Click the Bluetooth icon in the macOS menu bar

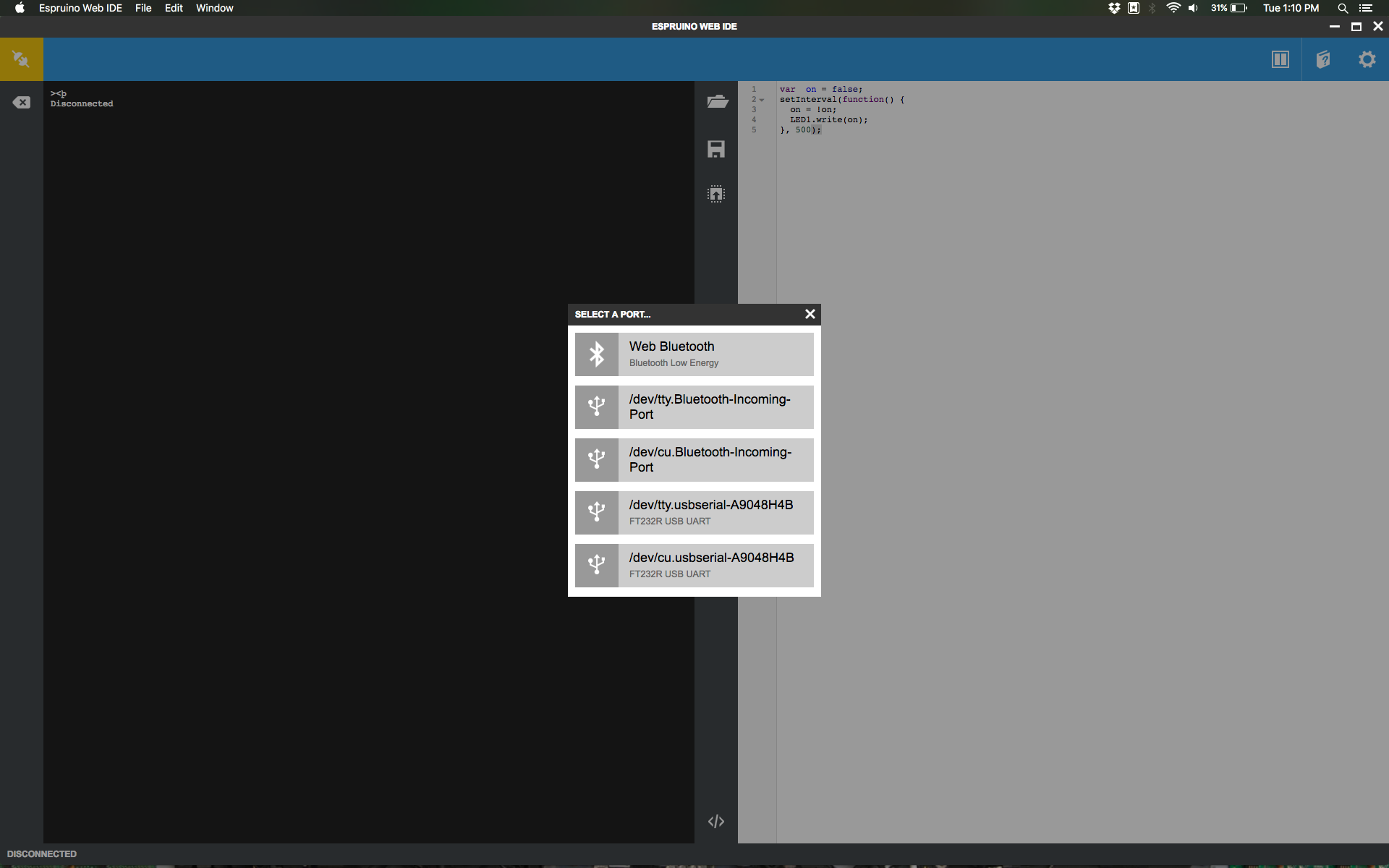coord(1152,8)
